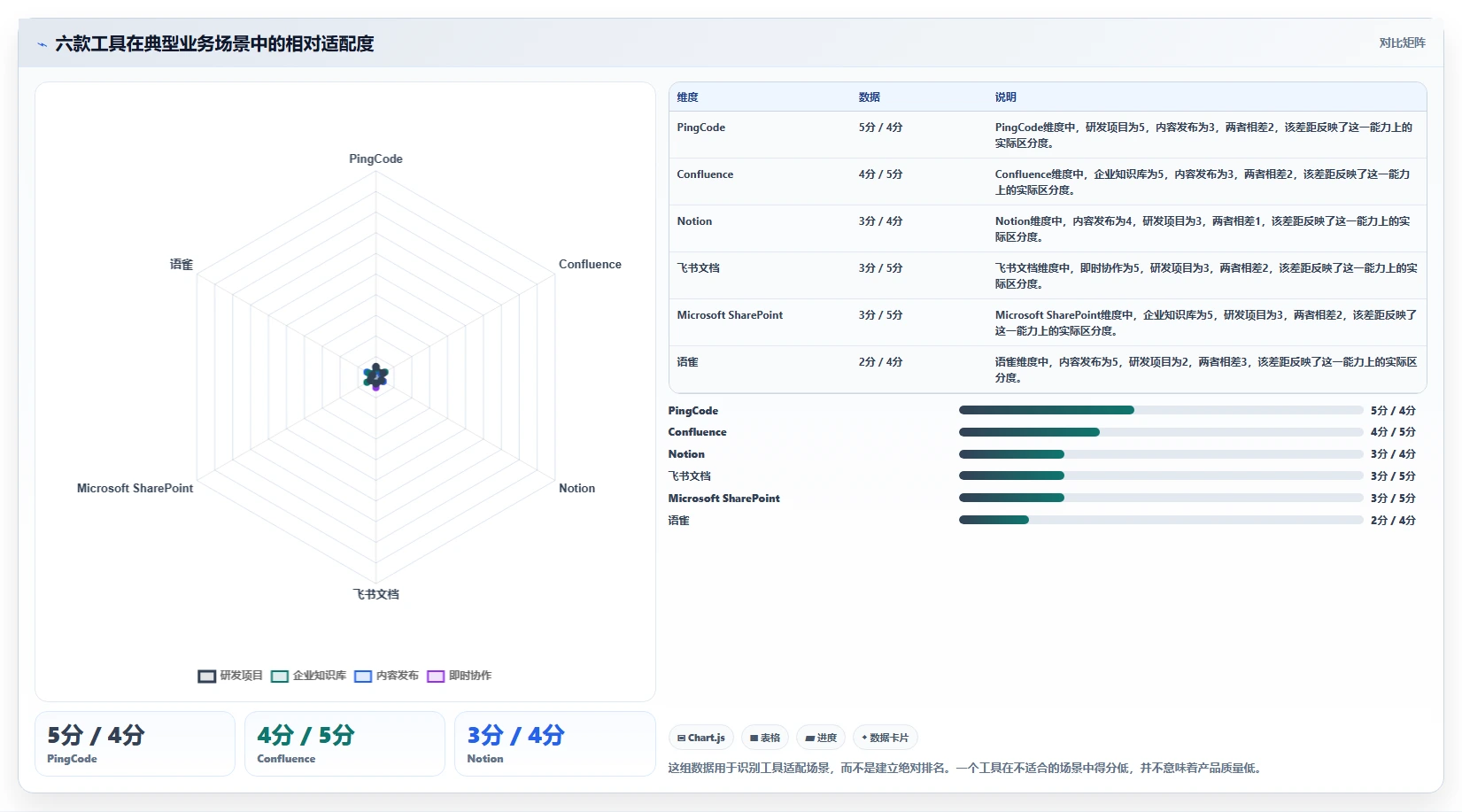The width and height of the screenshot is (1462, 812).
Task: Click the footnote about 工具适配场景
Action: click(x=964, y=768)
